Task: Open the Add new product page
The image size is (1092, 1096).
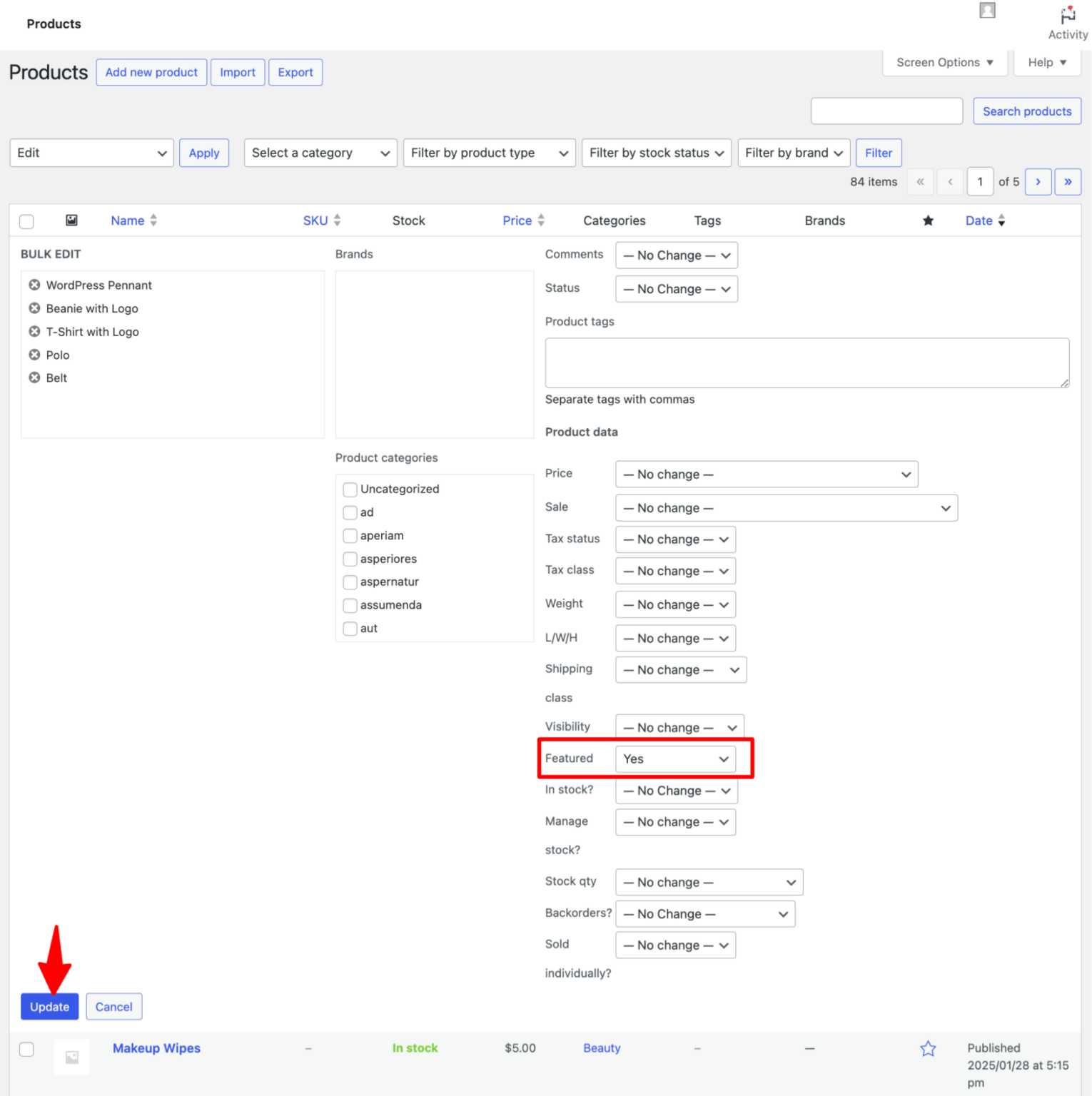Action: 151,72
